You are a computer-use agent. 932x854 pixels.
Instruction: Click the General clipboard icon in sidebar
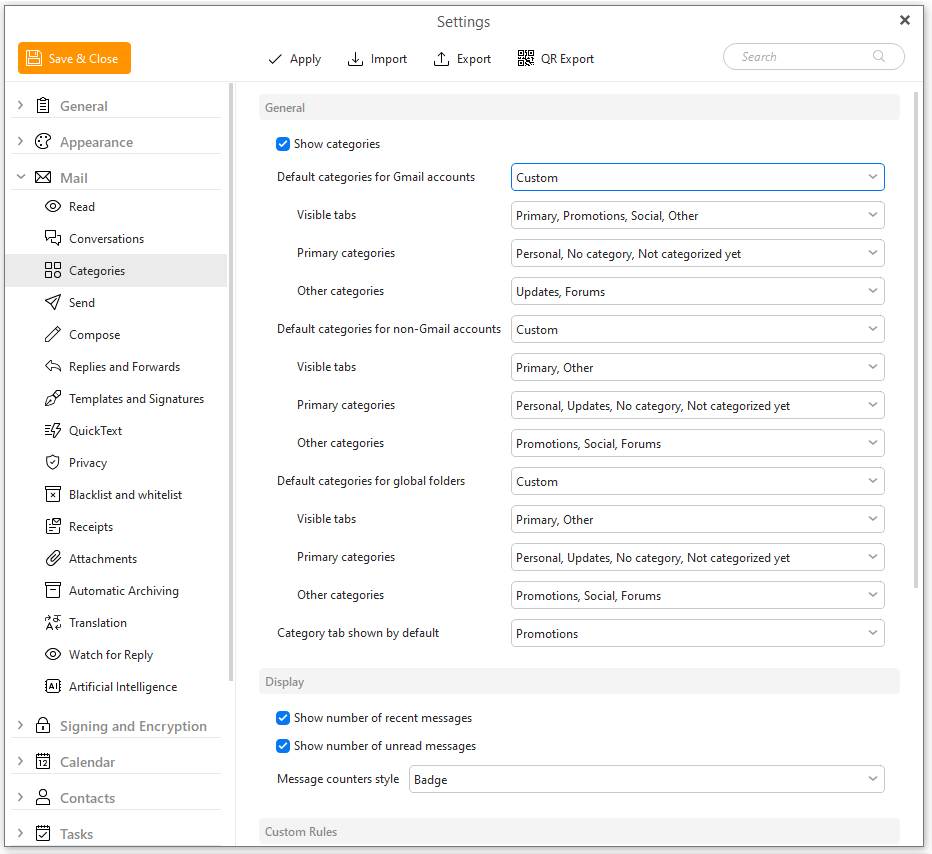click(43, 106)
